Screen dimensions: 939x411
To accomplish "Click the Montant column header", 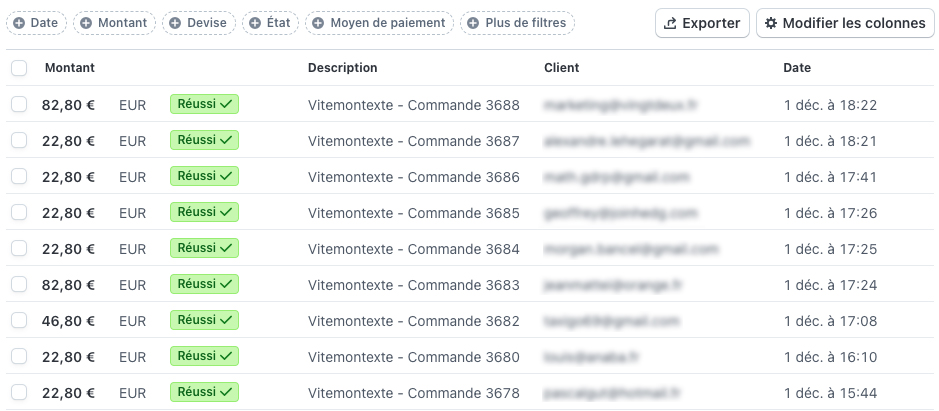I will 69,68.
